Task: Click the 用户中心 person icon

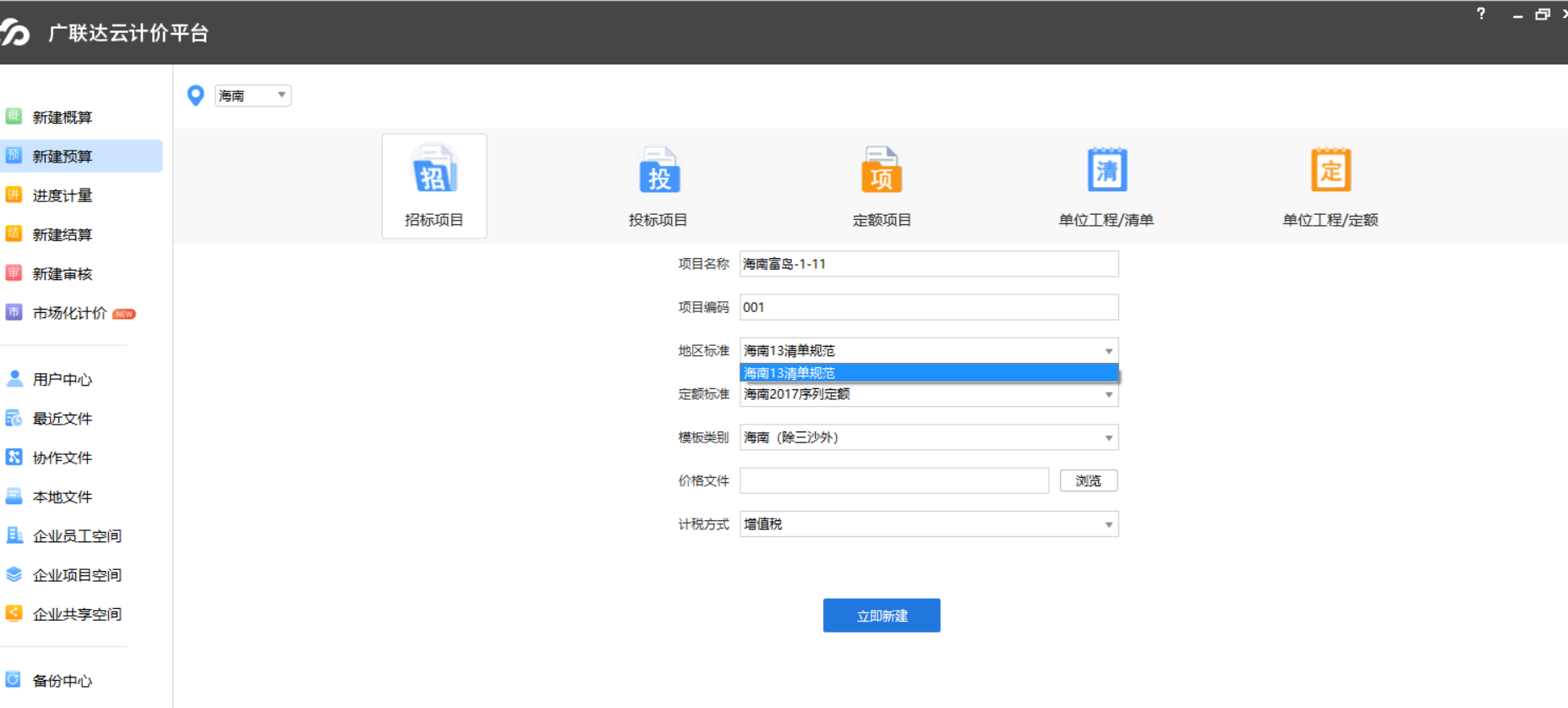Action: point(14,378)
